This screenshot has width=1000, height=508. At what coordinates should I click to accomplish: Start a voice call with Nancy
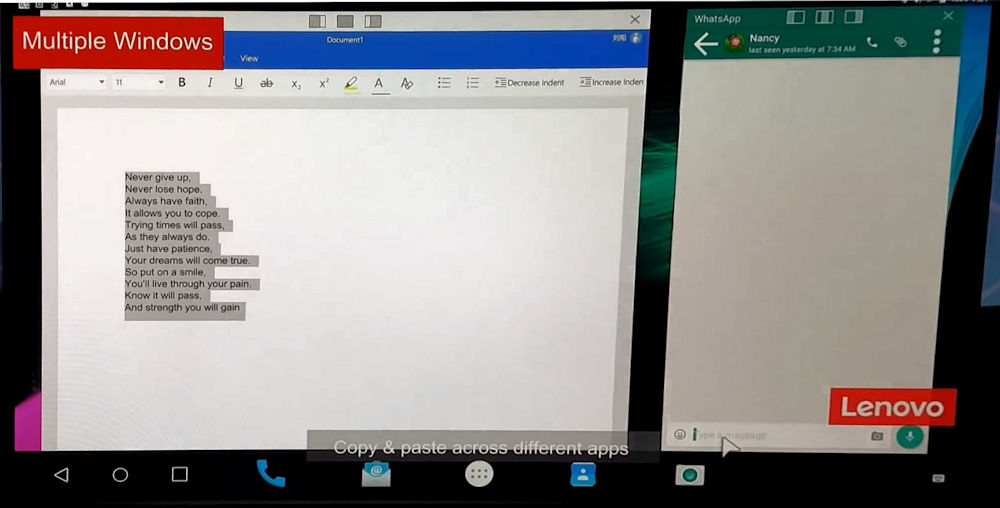pyautogui.click(x=872, y=42)
